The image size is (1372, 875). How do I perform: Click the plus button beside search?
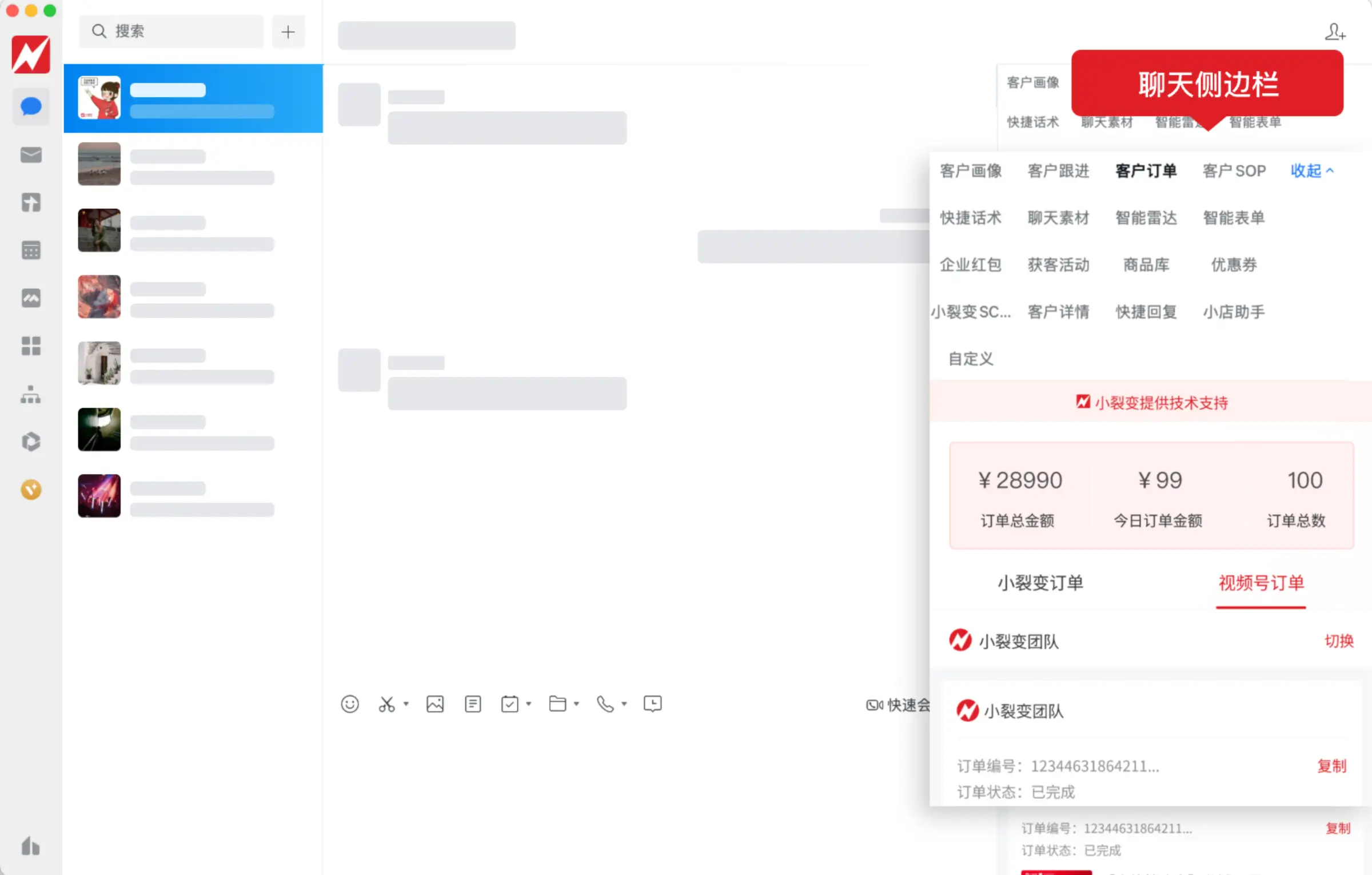point(288,31)
